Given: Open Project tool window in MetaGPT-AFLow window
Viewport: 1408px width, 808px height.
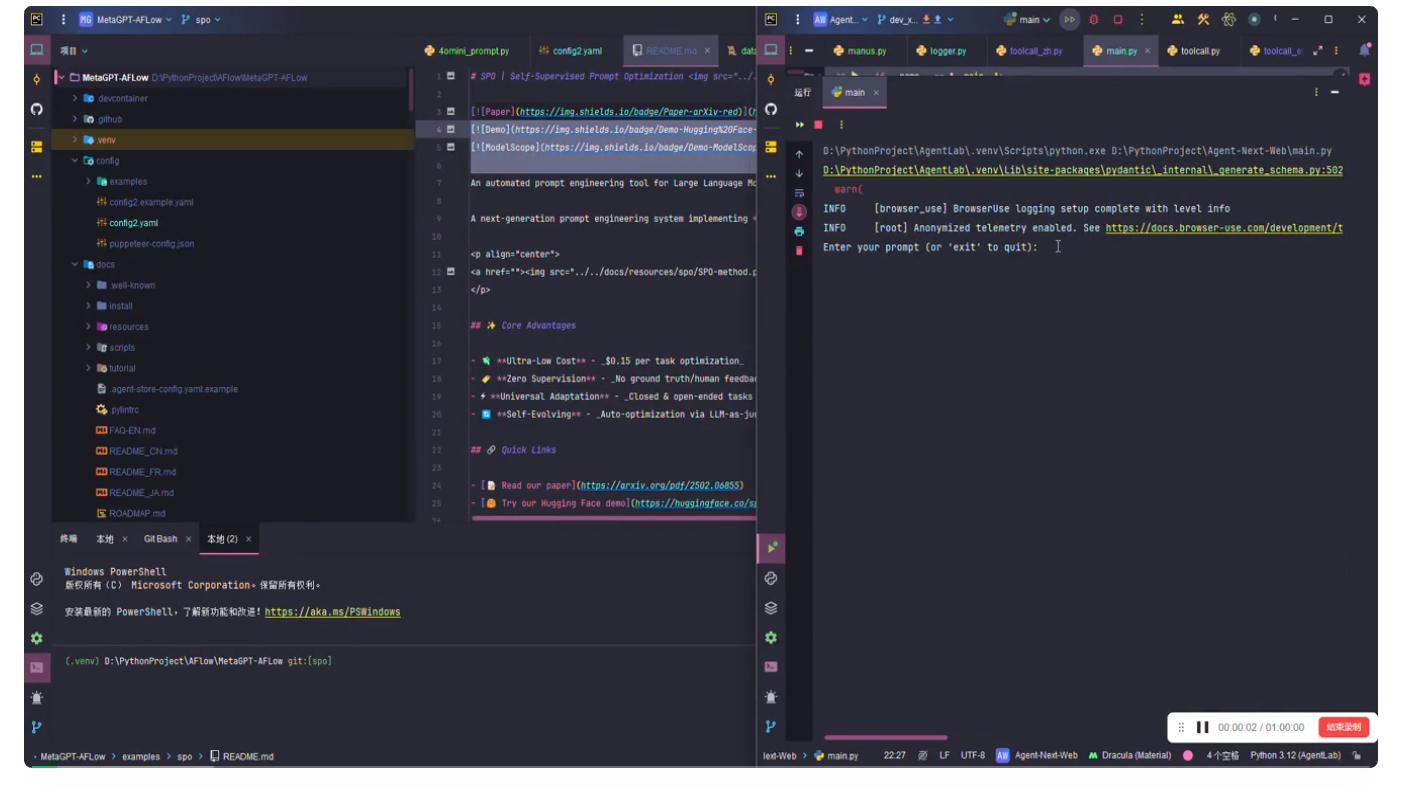Looking at the screenshot, I should (37, 50).
